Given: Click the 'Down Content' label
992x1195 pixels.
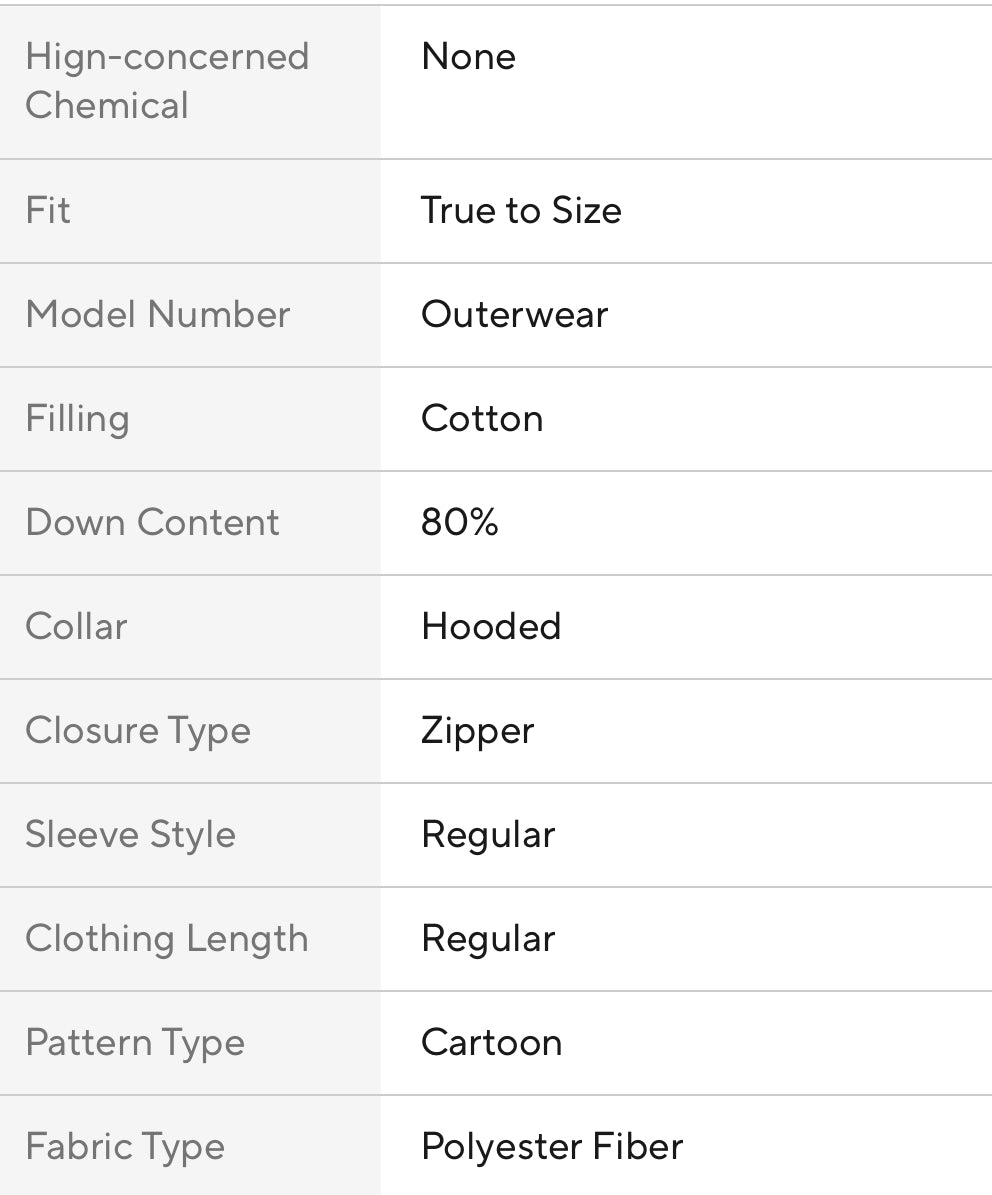Looking at the screenshot, I should [152, 523].
